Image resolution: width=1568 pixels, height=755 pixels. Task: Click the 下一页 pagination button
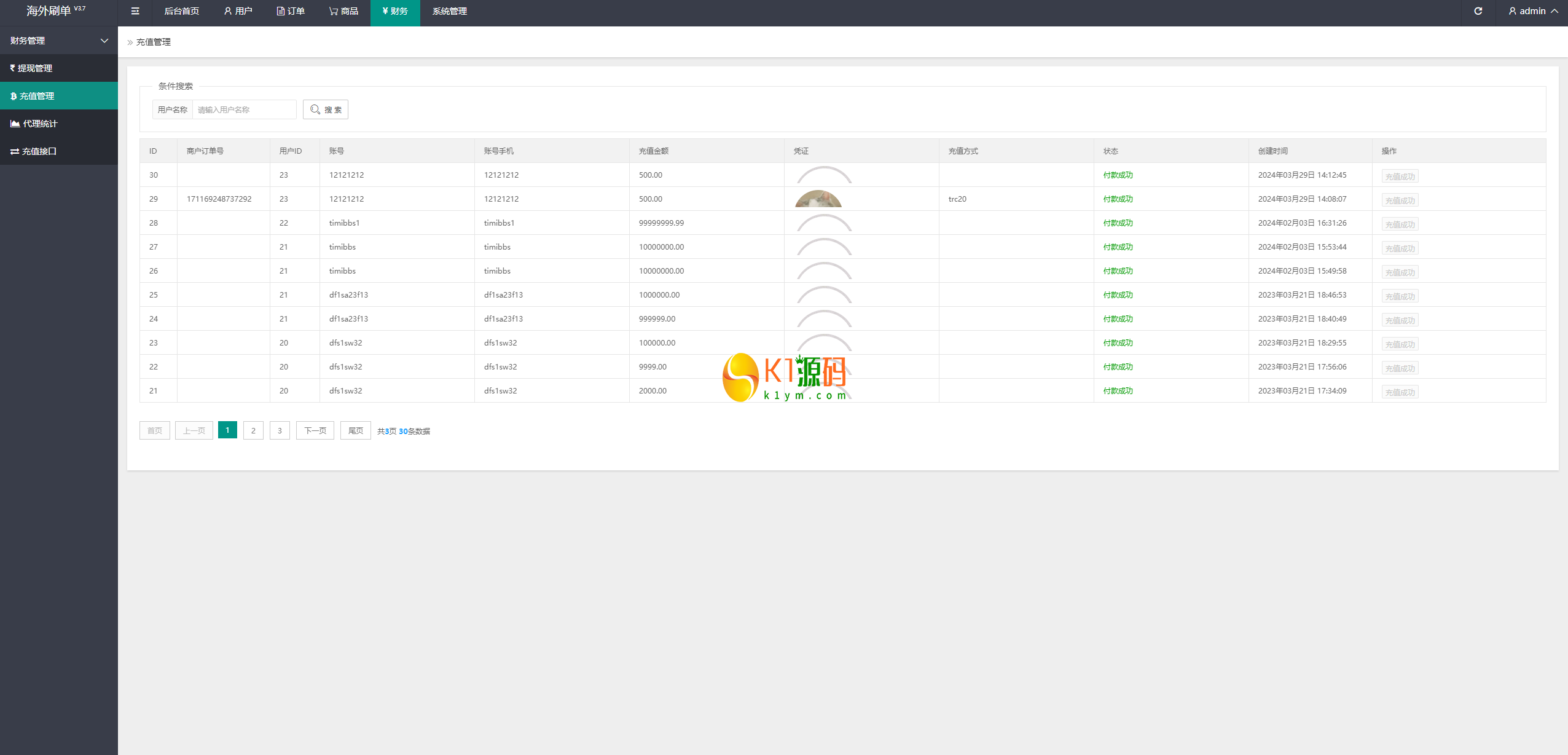tap(315, 430)
